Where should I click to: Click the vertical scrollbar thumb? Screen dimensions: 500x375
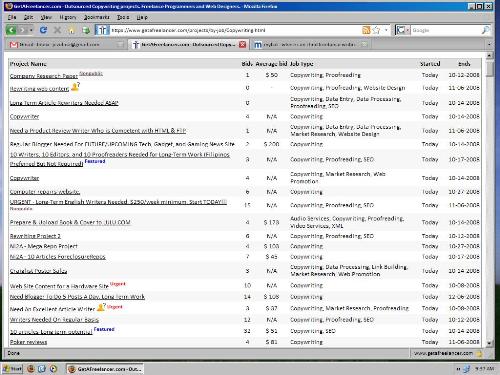pyautogui.click(x=489, y=68)
